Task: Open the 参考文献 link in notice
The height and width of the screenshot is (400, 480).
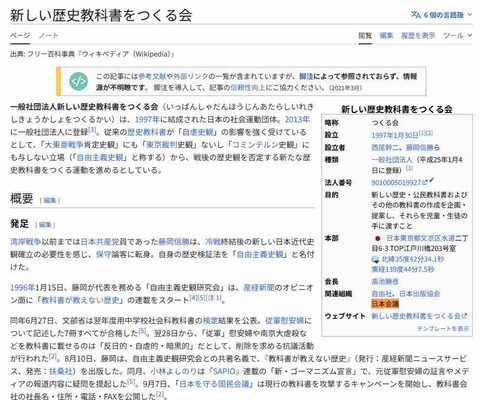Action: (152, 76)
